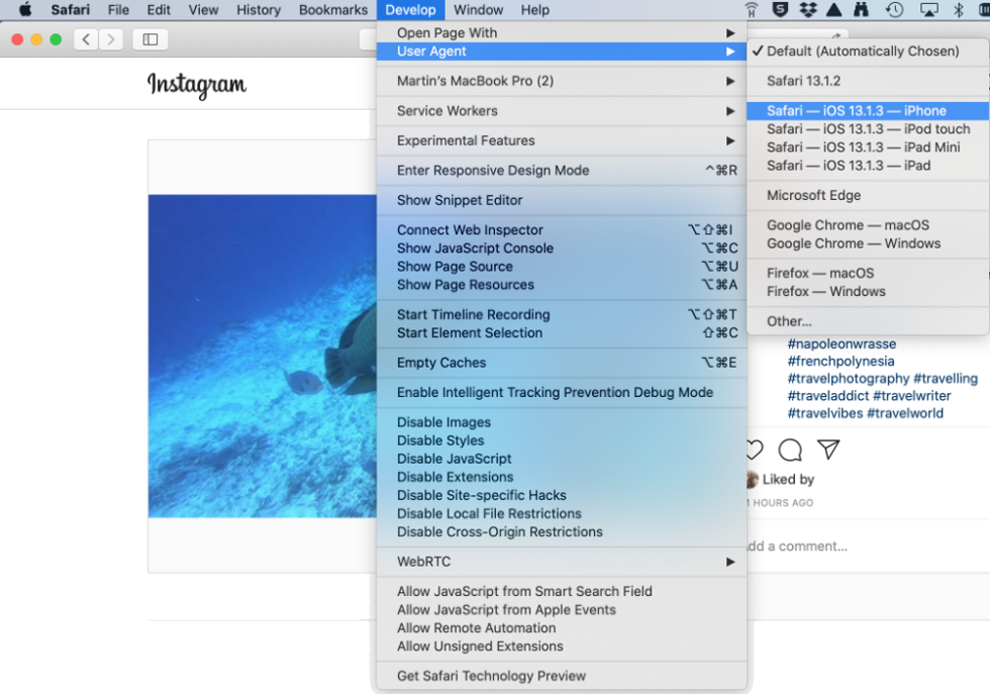Toggle Disable Site-specific Hacks
This screenshot has height=696, width=990.
tap(561, 495)
